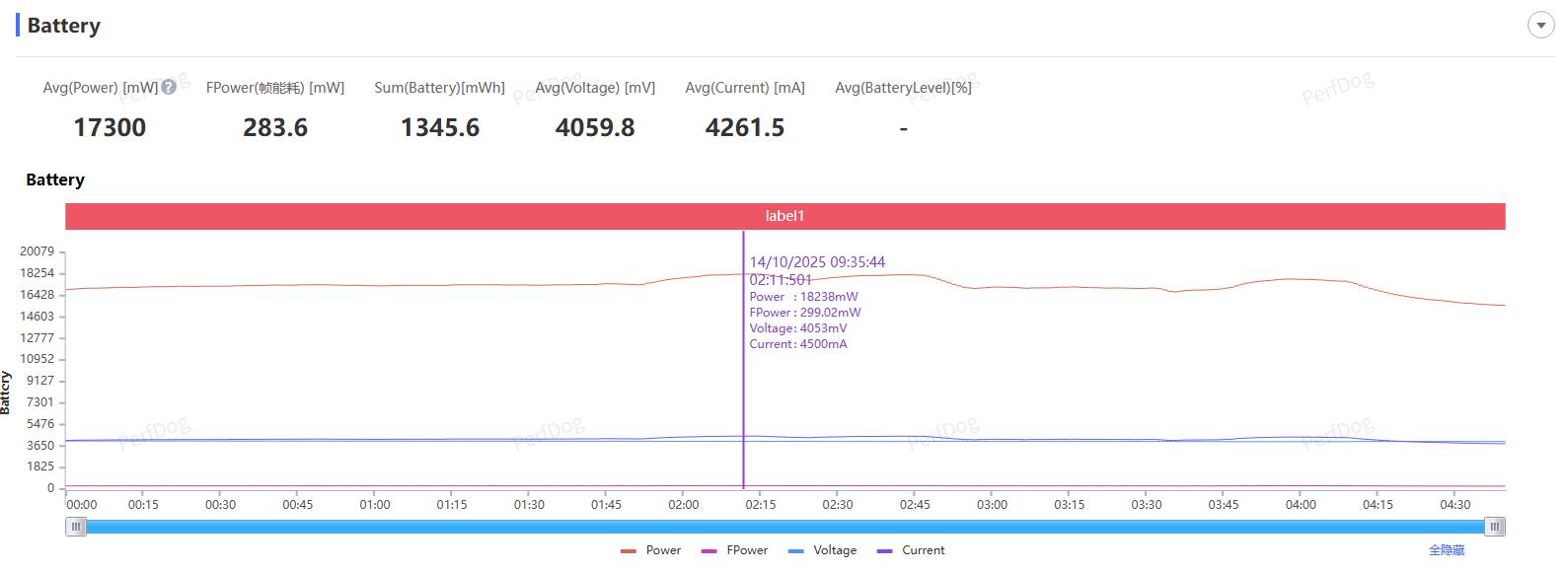The width and height of the screenshot is (1568, 573).
Task: Click the right handle of the range slider
Action: coord(1495,527)
